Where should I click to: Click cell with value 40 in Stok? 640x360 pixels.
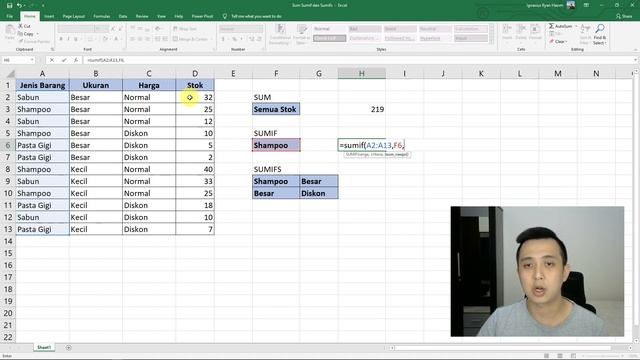pos(195,169)
